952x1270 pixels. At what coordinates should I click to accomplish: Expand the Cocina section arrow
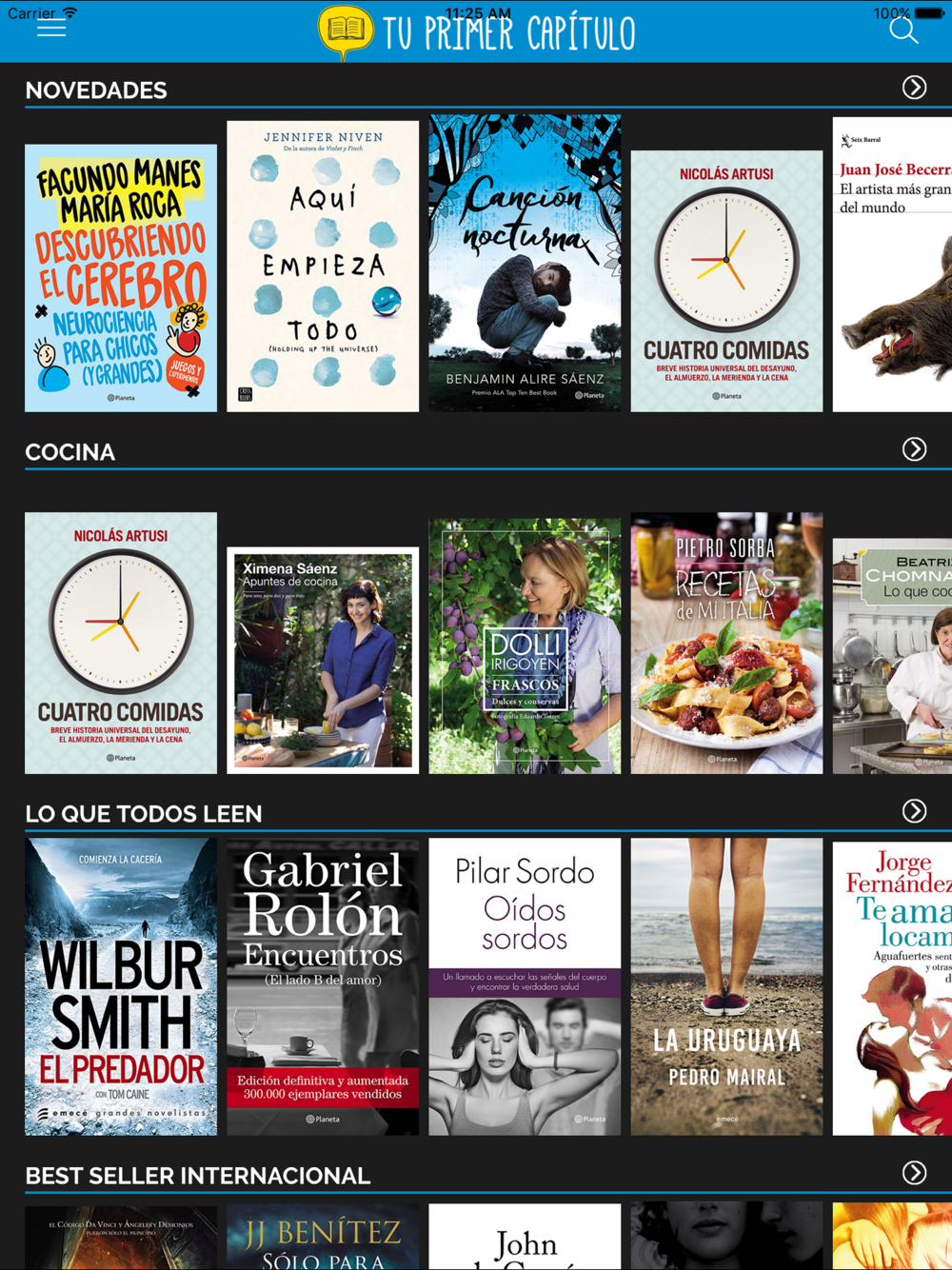coord(915,449)
